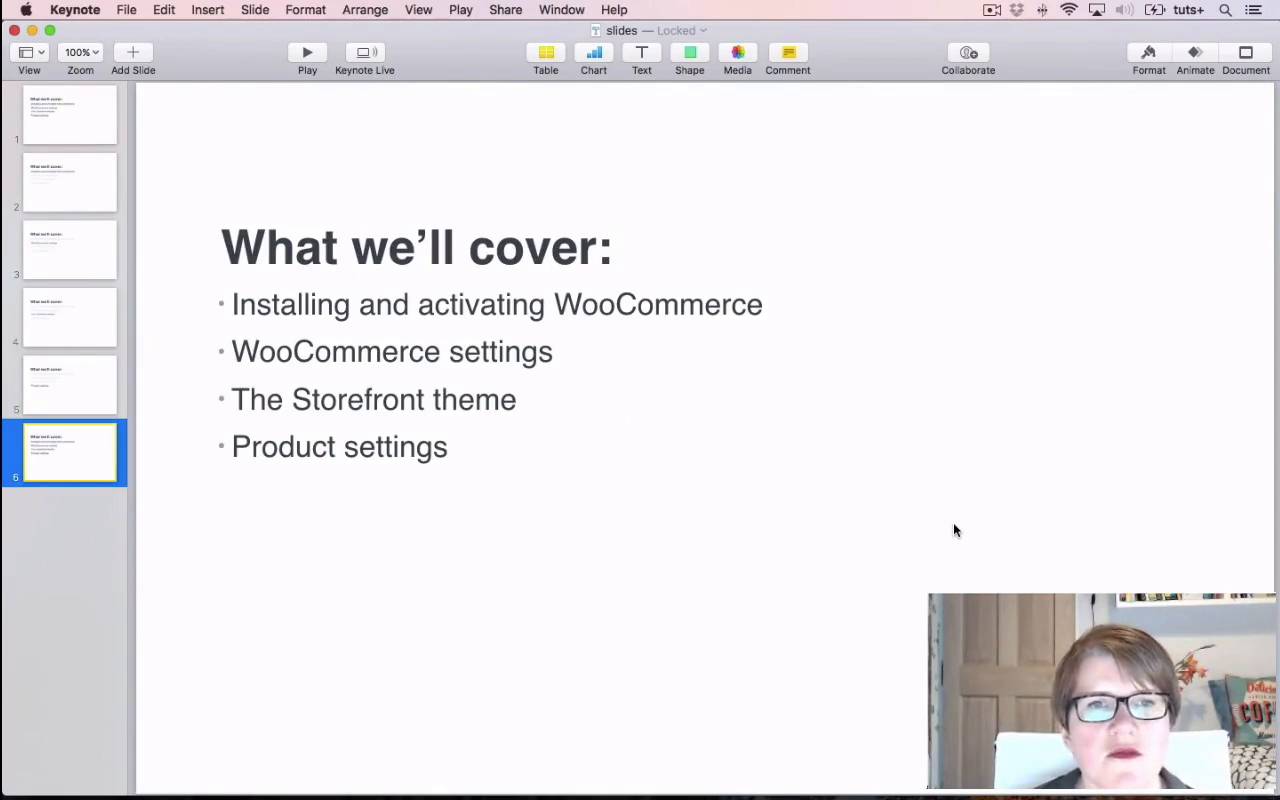Click 'Installing and activating WooCommerce' bullet
1280x800 pixels.
coord(497,305)
